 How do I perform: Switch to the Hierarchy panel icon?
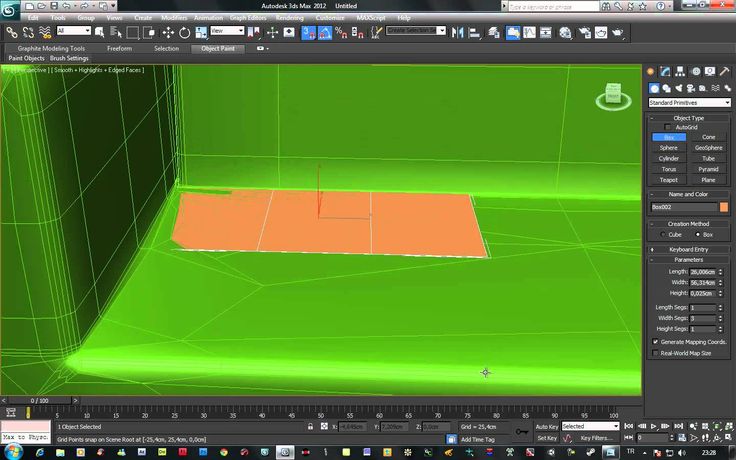679,72
